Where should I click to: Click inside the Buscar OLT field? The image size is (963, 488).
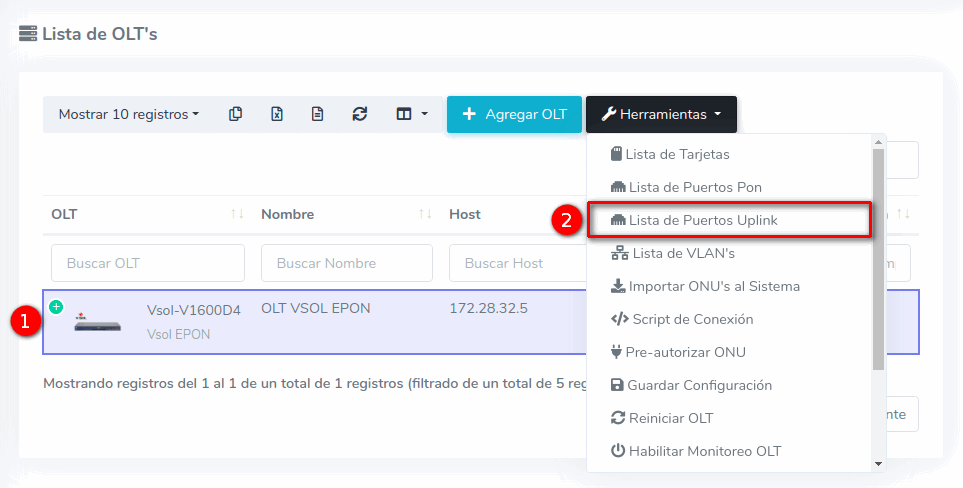pyautogui.click(x=147, y=263)
